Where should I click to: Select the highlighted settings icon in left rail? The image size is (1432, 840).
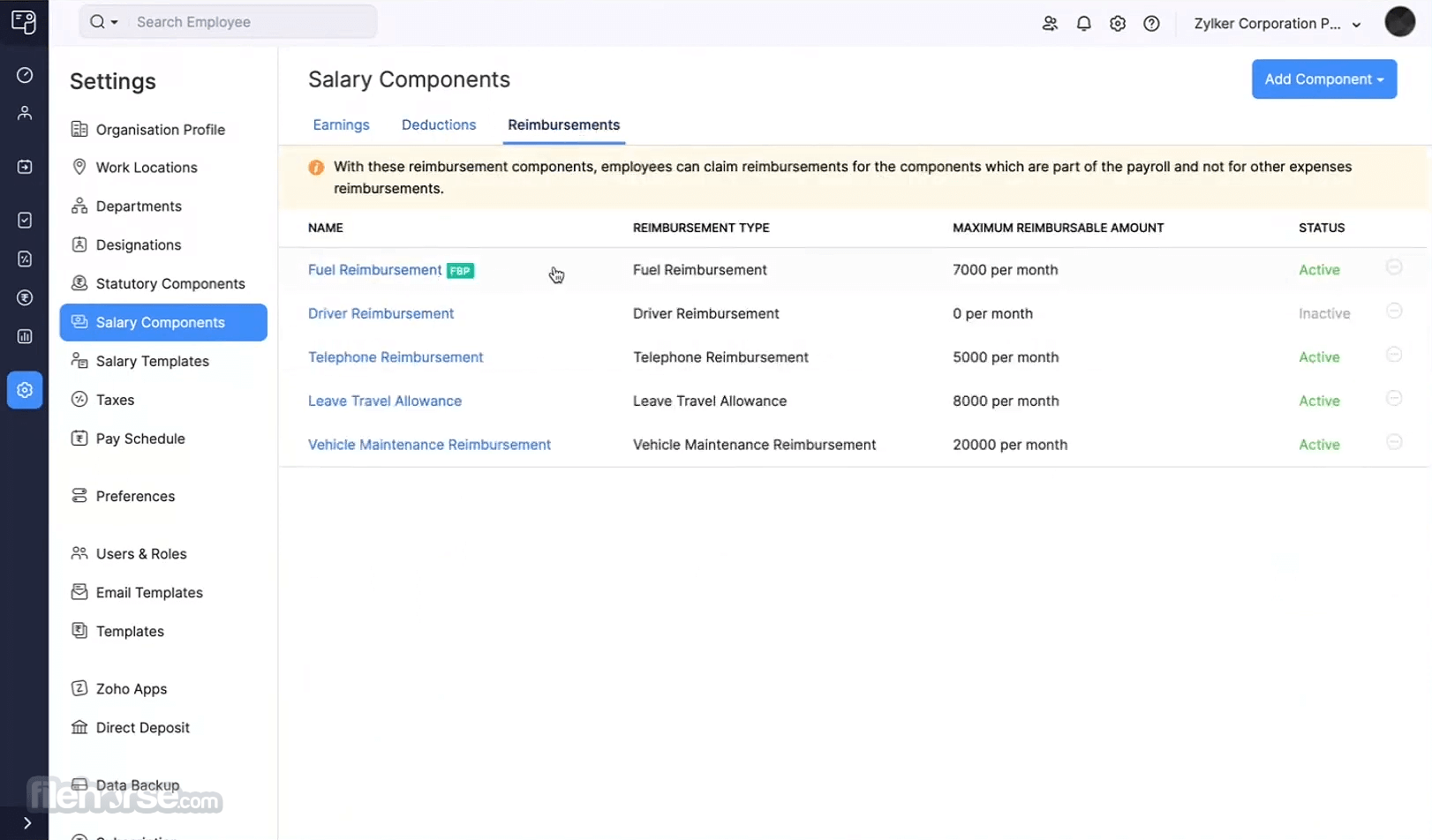tap(25, 389)
